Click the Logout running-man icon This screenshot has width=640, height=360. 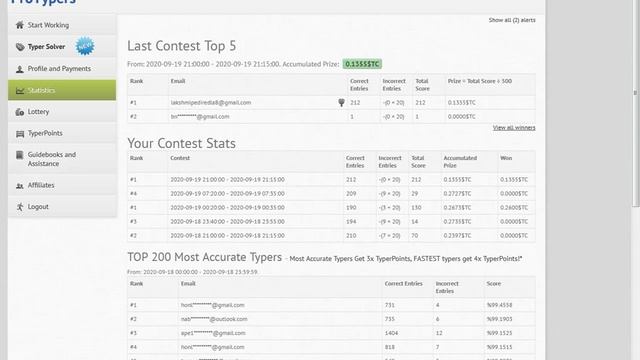(x=20, y=207)
